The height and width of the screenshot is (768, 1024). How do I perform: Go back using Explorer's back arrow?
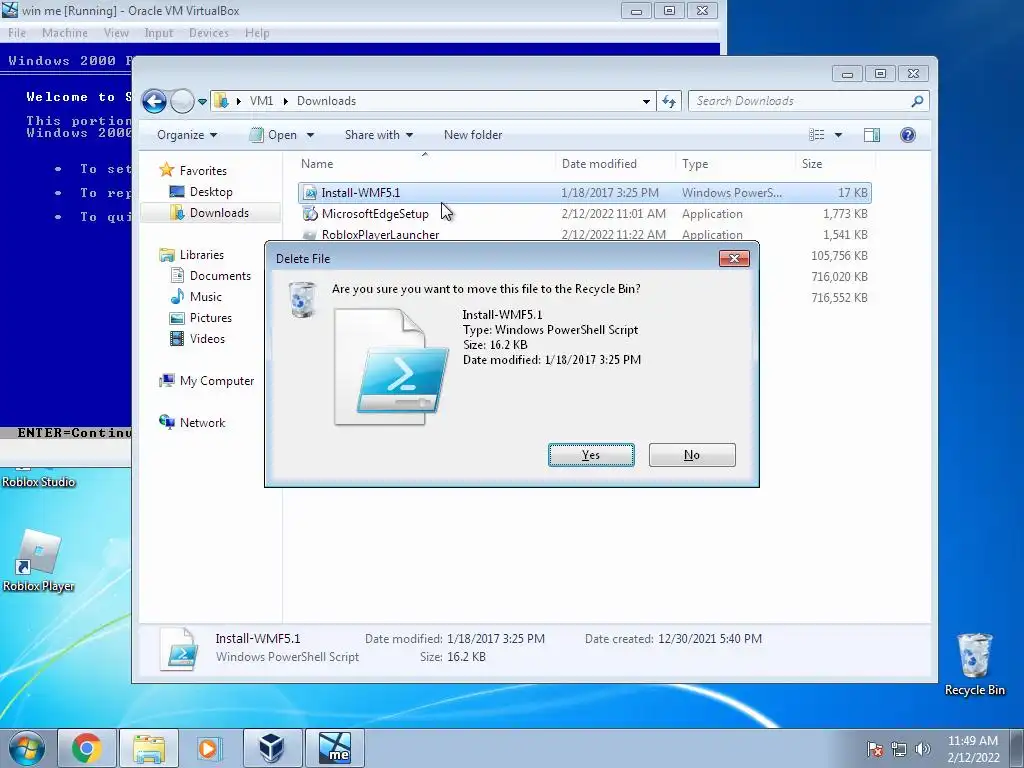[x=154, y=101]
